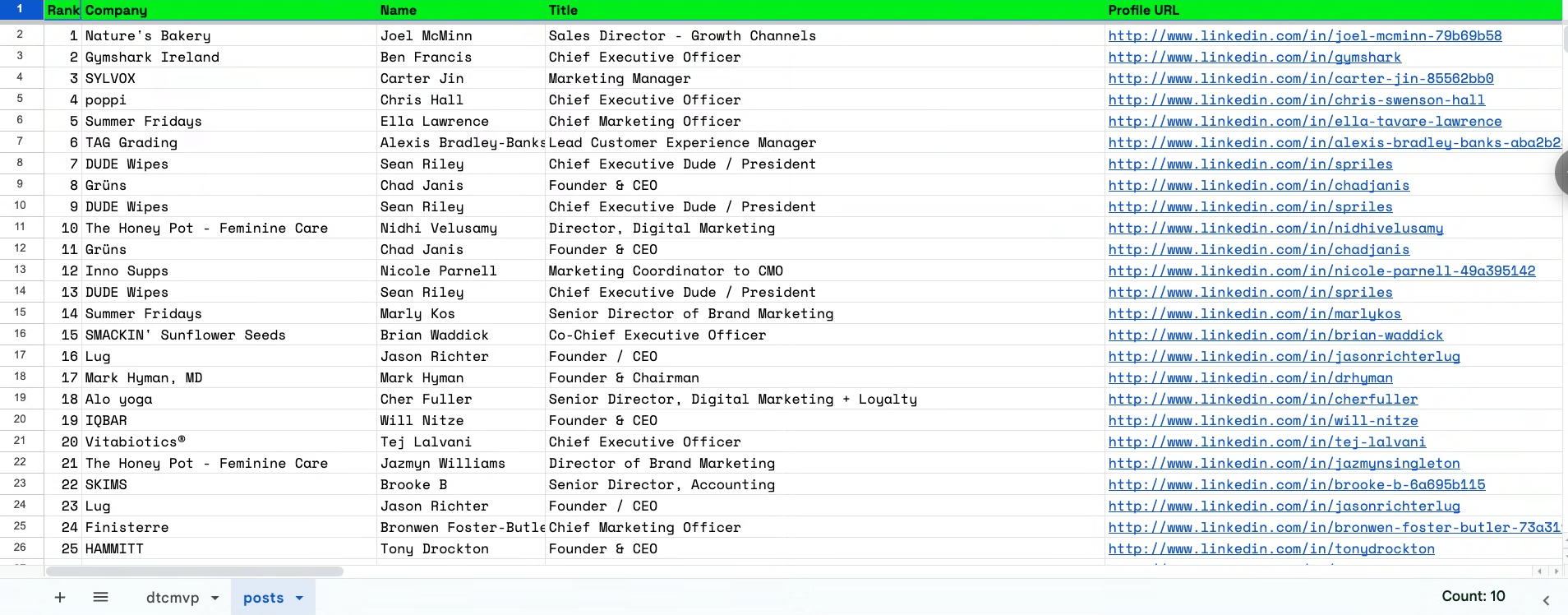Click the Count: 10 summary indicator

1473,596
